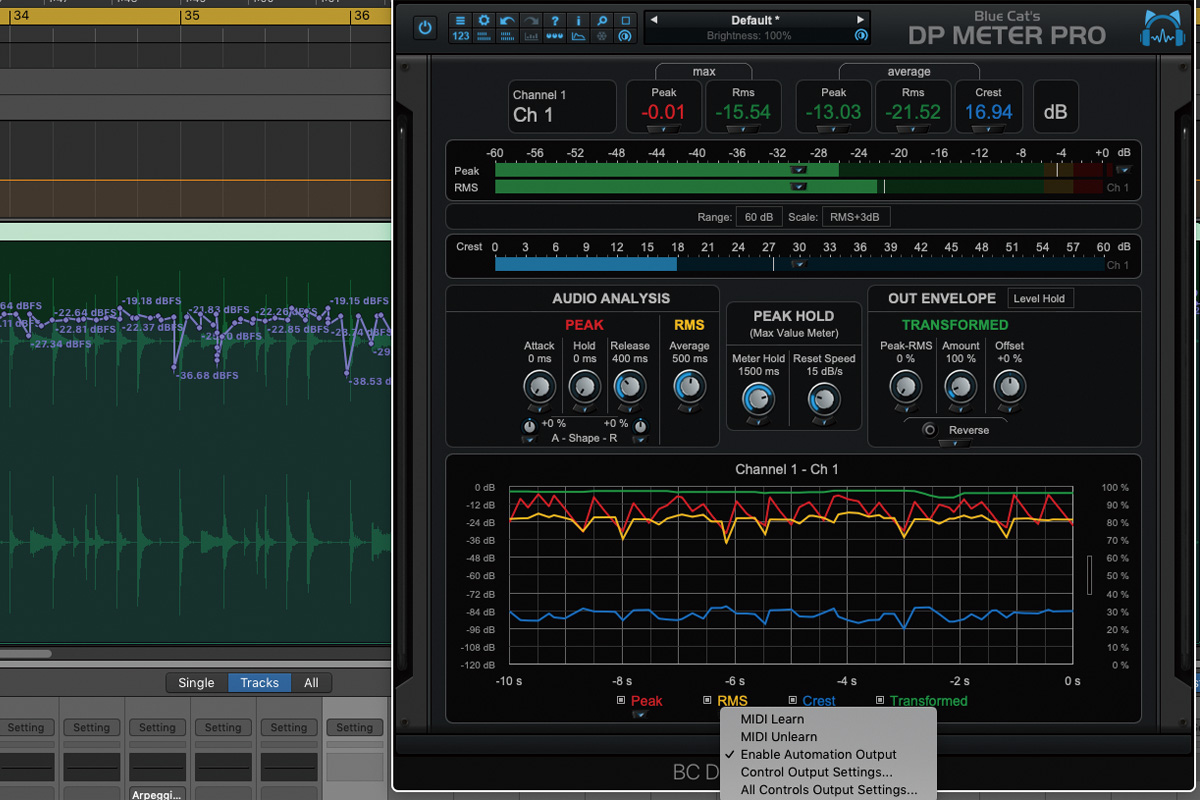Viewport: 1200px width, 800px height.
Task: Click the Hold knob in Peak section
Action: point(585,386)
